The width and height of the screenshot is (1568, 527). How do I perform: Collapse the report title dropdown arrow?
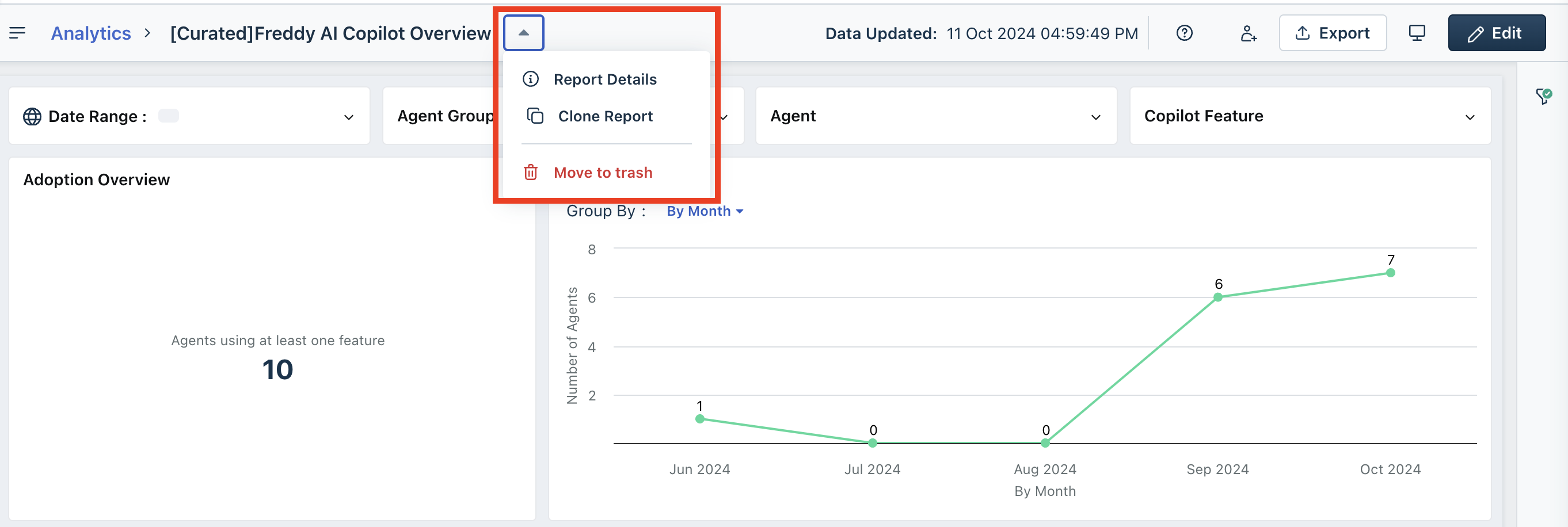point(523,33)
